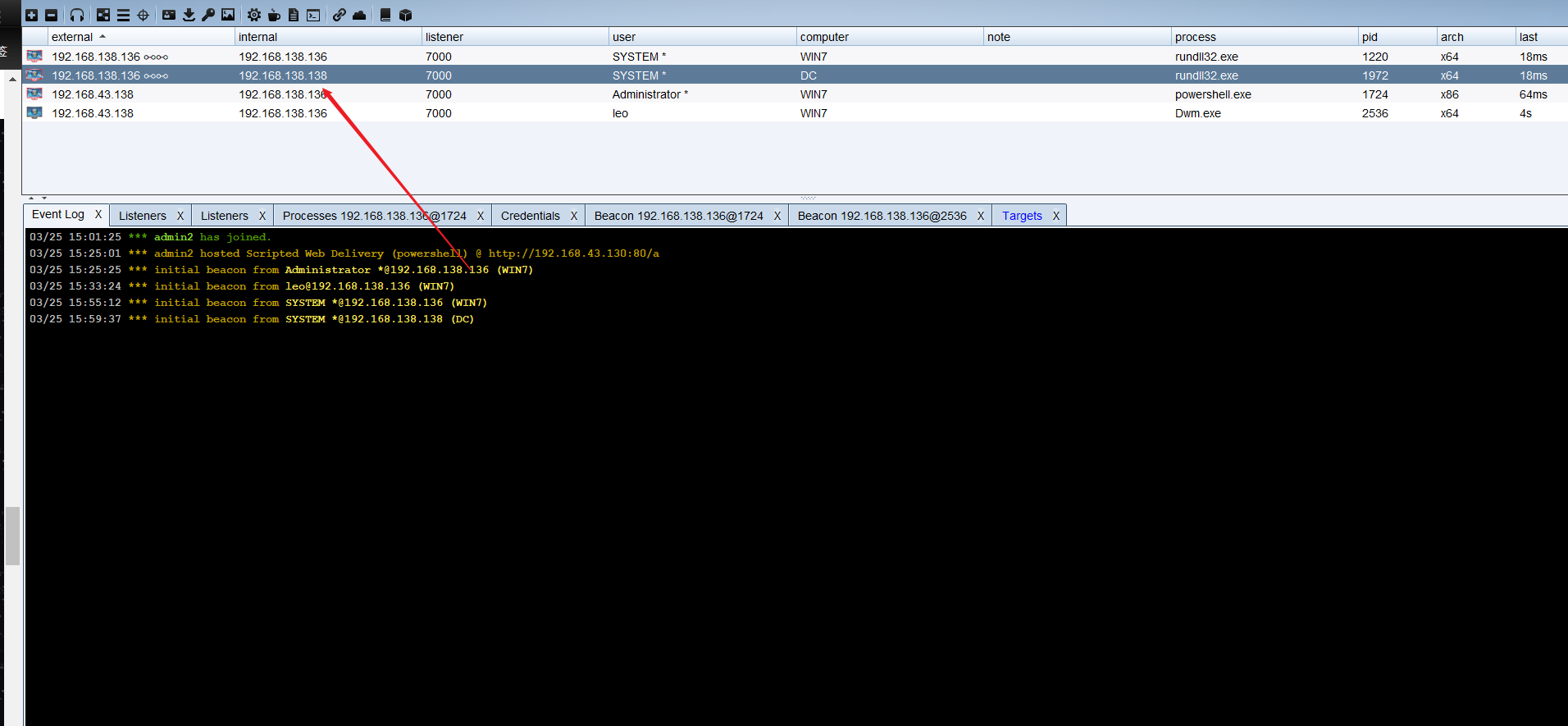Sort sessions by note column header
The image size is (1568, 726).
tap(1077, 37)
